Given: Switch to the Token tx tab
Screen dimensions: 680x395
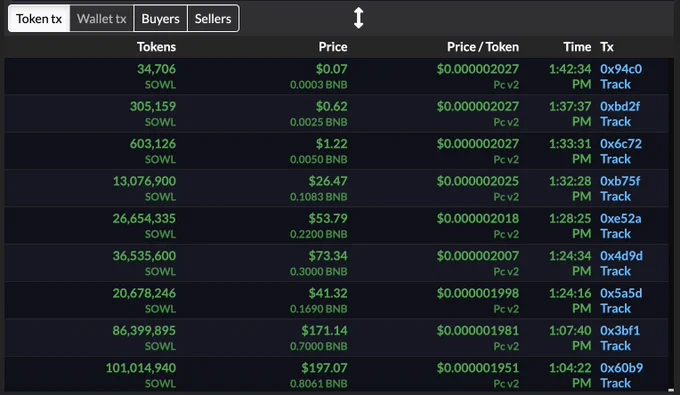Looking at the screenshot, I should [x=39, y=19].
